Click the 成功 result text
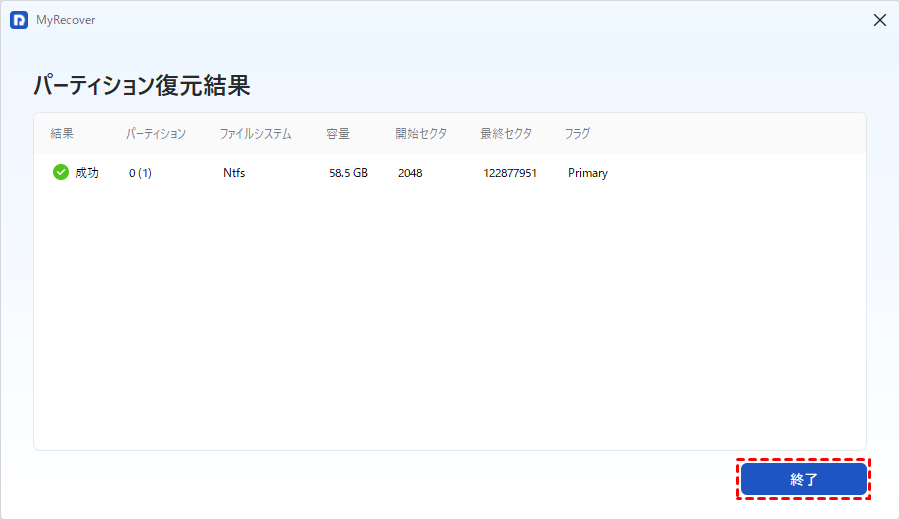The image size is (900, 520). [87, 173]
